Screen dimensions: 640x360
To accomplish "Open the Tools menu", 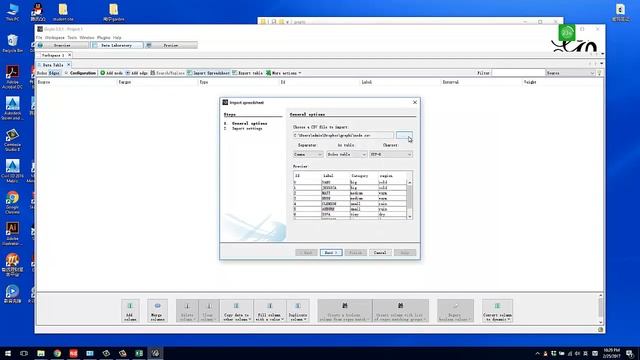I will tap(72, 38).
